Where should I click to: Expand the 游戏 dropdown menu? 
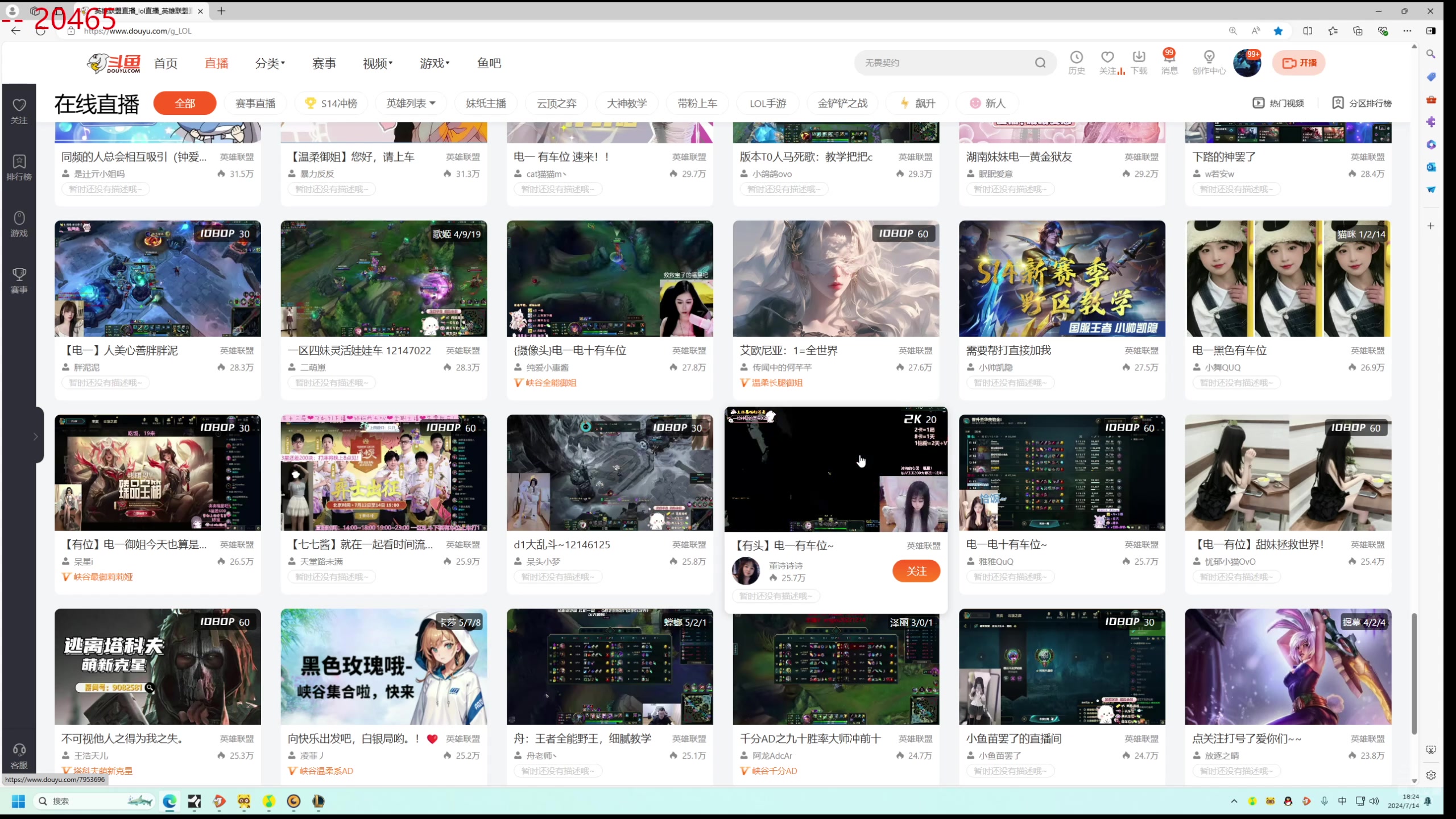coord(435,63)
